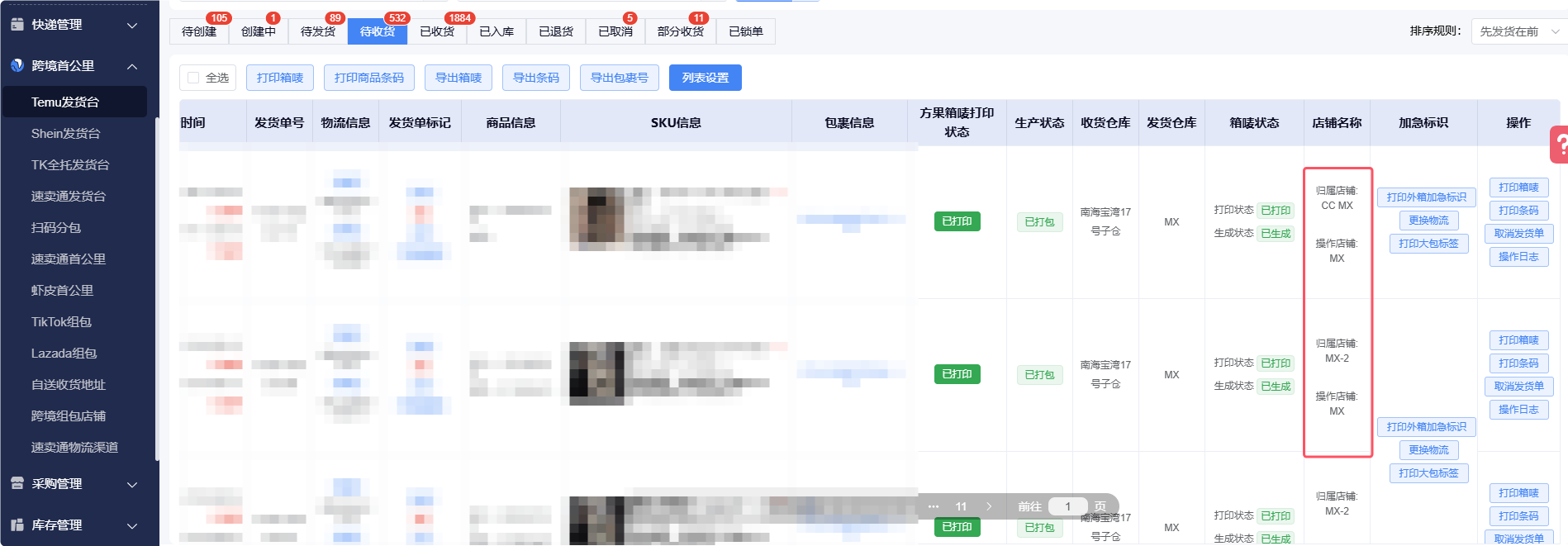Click the 导出条码 button
1568x546 pixels.
coord(536,78)
